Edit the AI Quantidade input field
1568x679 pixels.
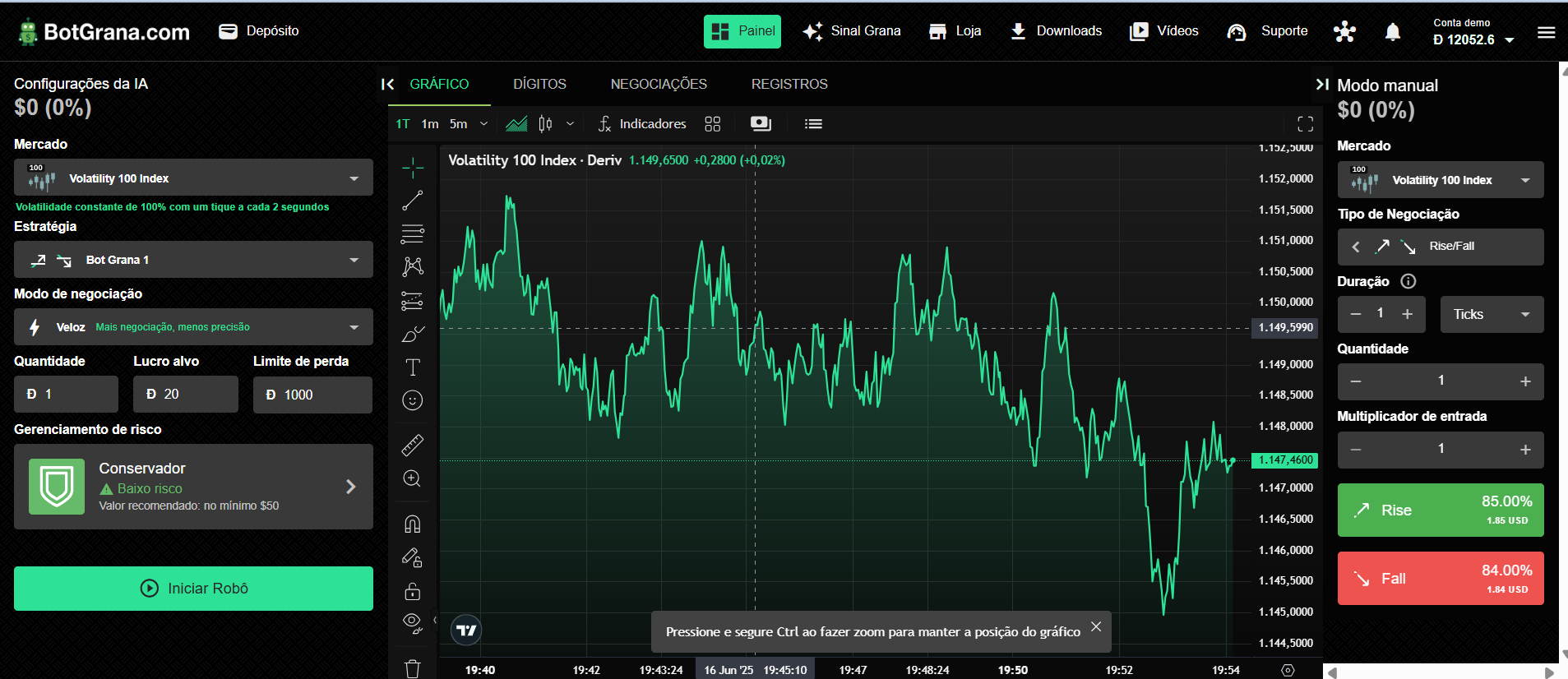click(x=66, y=395)
